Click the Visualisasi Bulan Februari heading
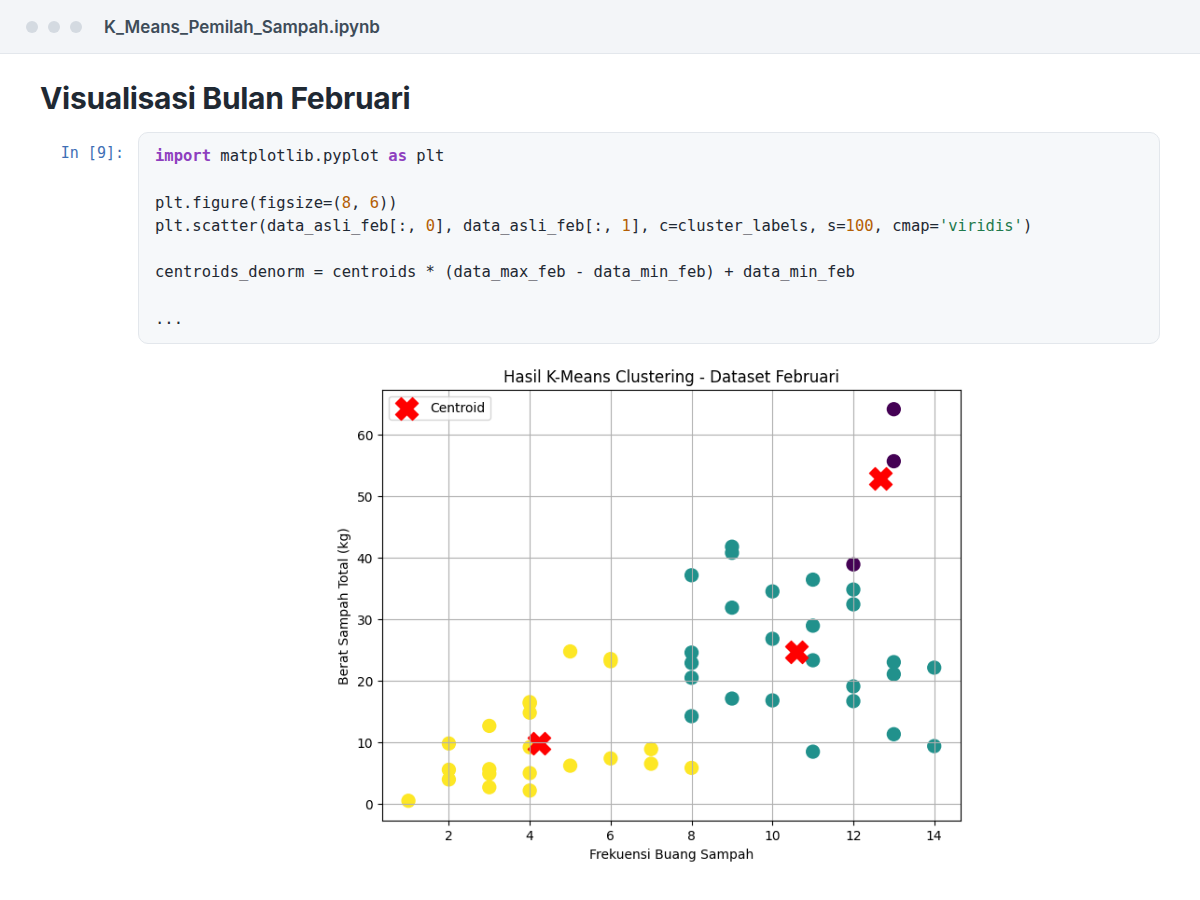Screen dimensions: 1200x900 point(225,98)
